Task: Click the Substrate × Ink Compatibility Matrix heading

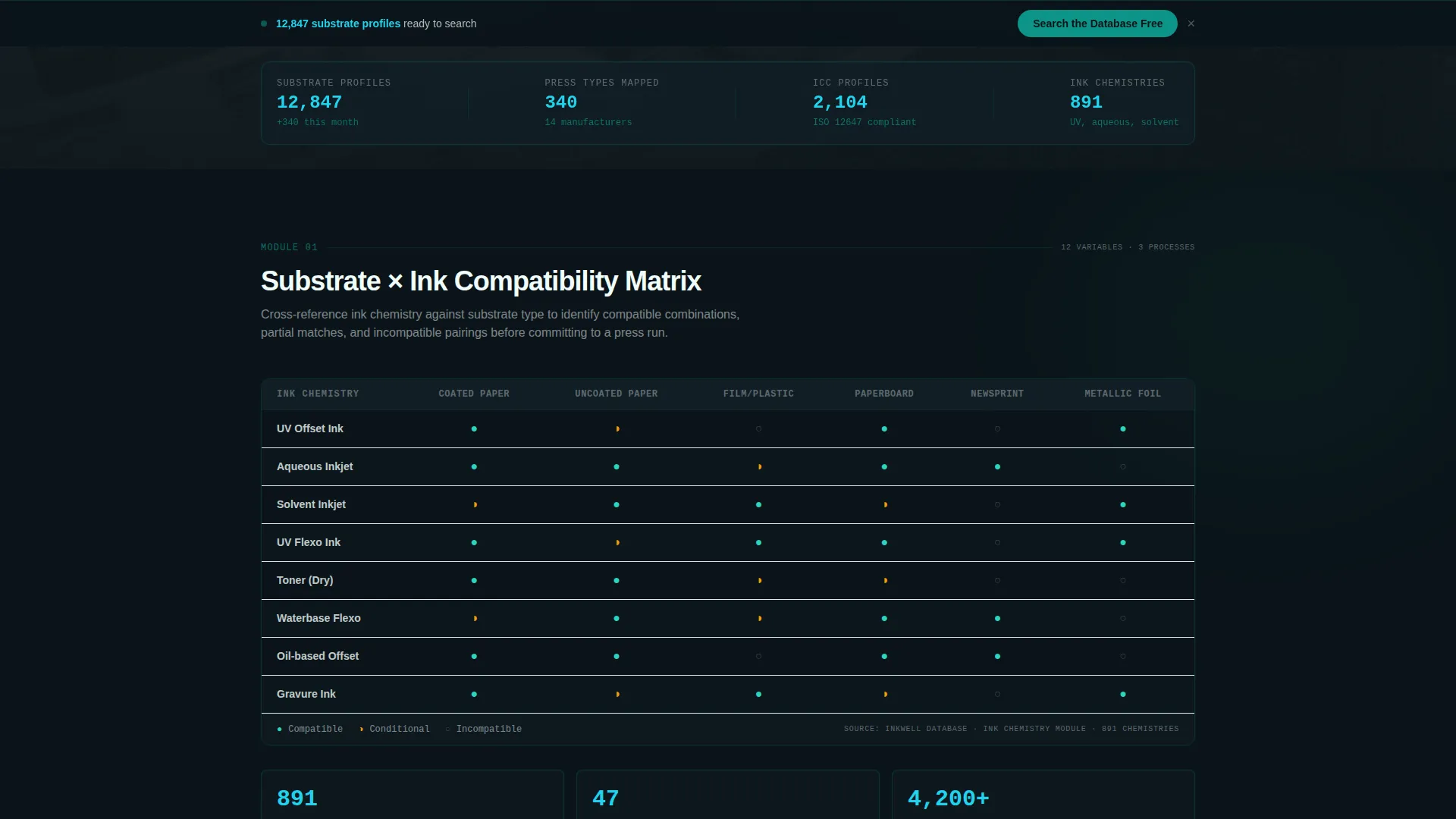Action: tap(481, 281)
